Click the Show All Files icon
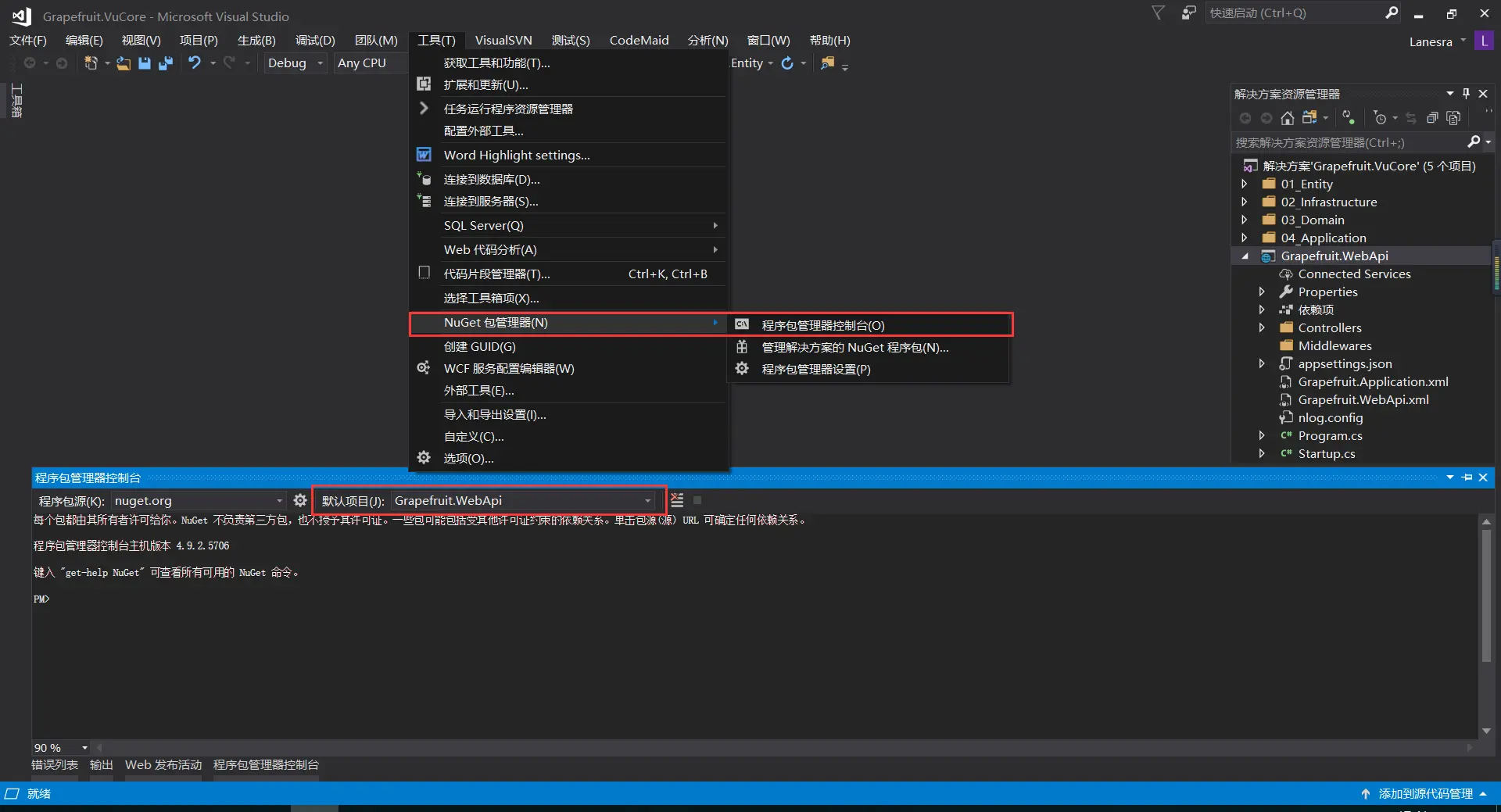 click(1453, 118)
